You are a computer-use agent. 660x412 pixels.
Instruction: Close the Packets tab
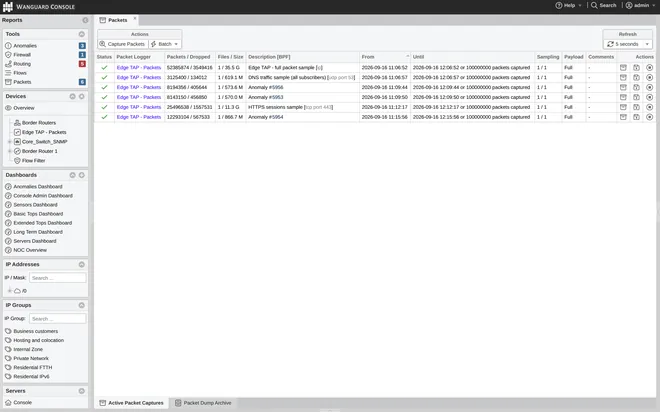(135, 19)
